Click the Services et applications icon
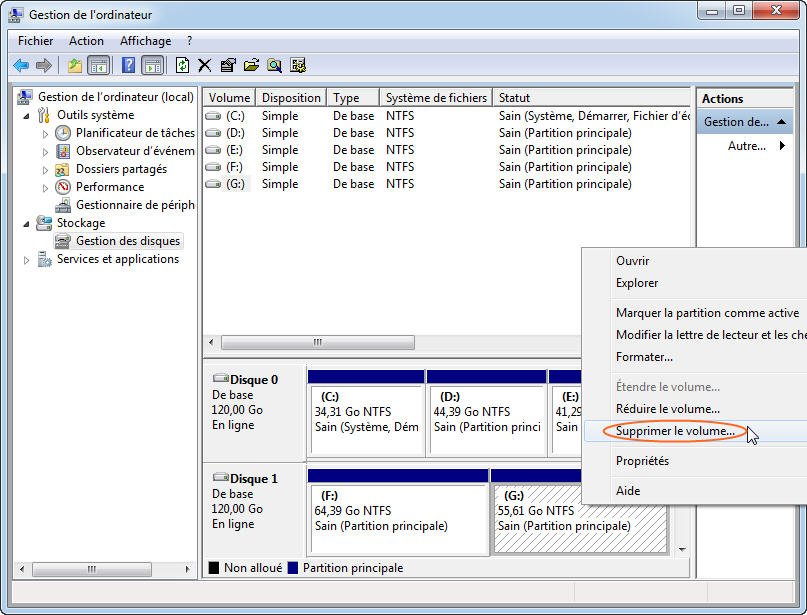This screenshot has height=615, width=807. pyautogui.click(x=44, y=259)
